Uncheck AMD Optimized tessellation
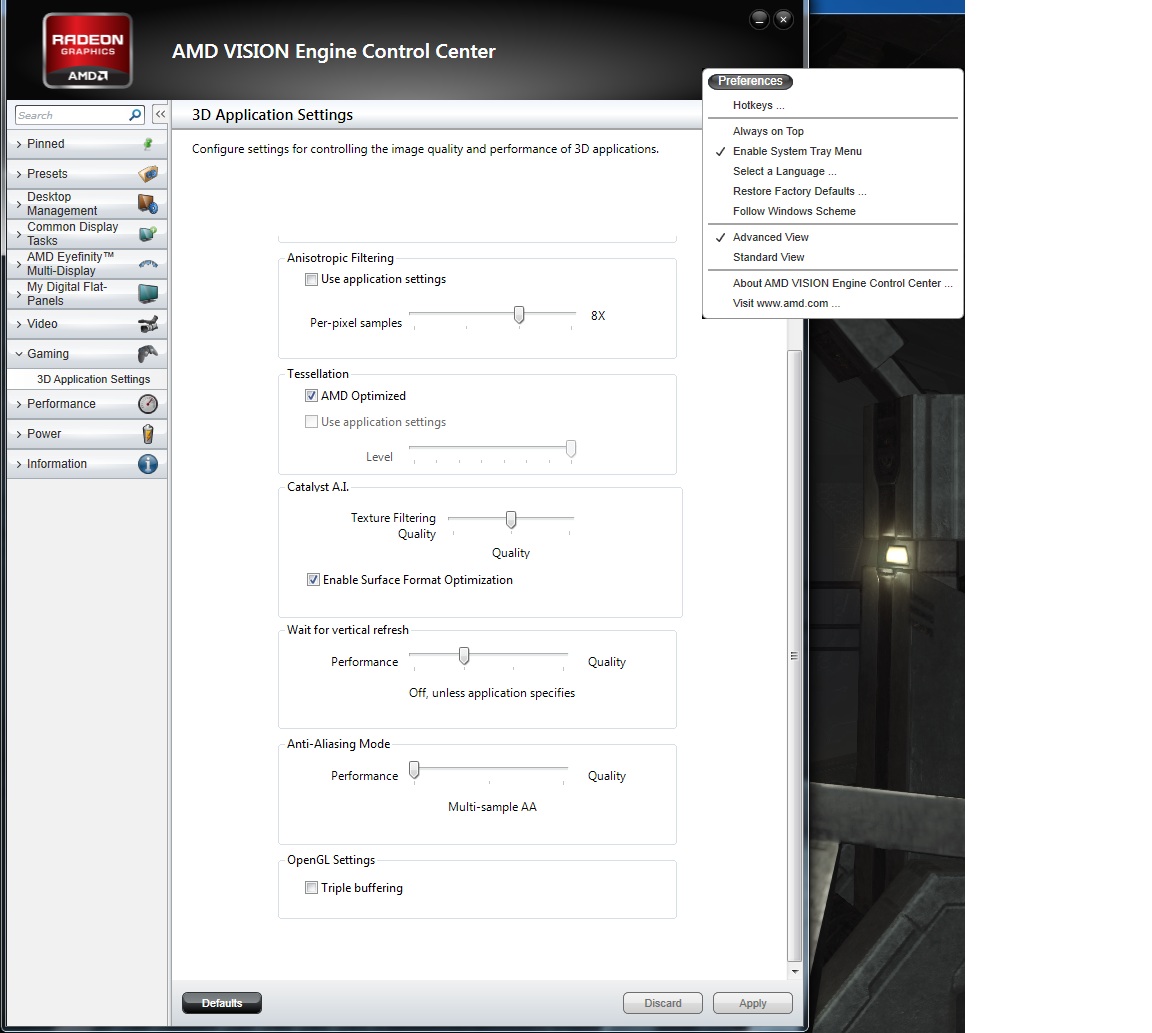The height and width of the screenshot is (1033, 1152). click(x=312, y=396)
